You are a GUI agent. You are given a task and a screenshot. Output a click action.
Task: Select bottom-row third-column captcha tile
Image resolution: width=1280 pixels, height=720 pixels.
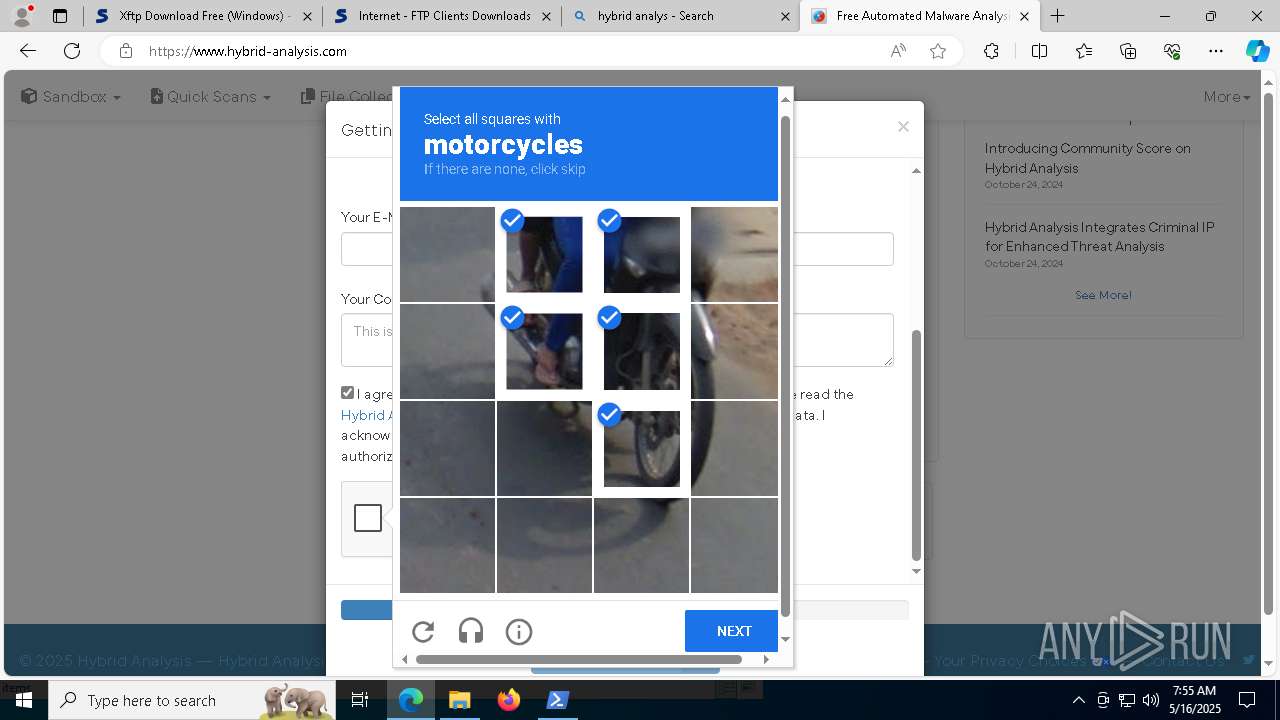pos(641,545)
